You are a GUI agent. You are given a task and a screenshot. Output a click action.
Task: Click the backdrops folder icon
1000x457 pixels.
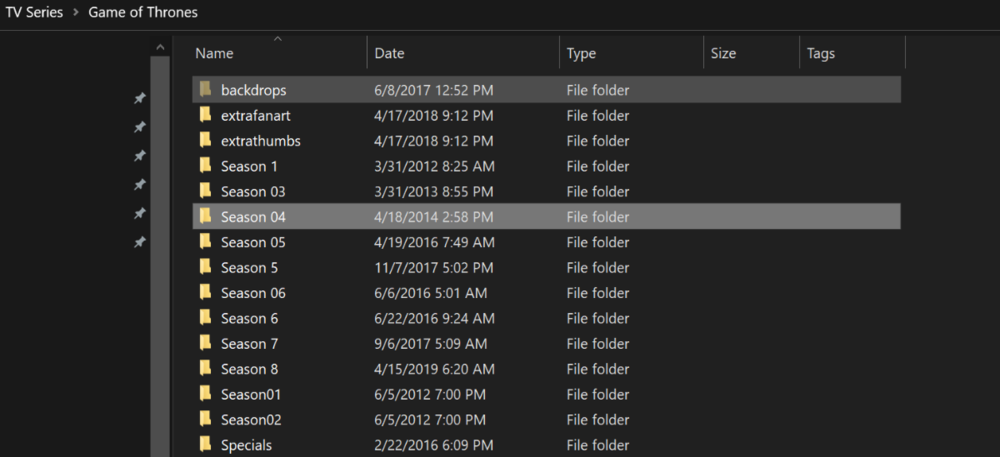pyautogui.click(x=205, y=90)
